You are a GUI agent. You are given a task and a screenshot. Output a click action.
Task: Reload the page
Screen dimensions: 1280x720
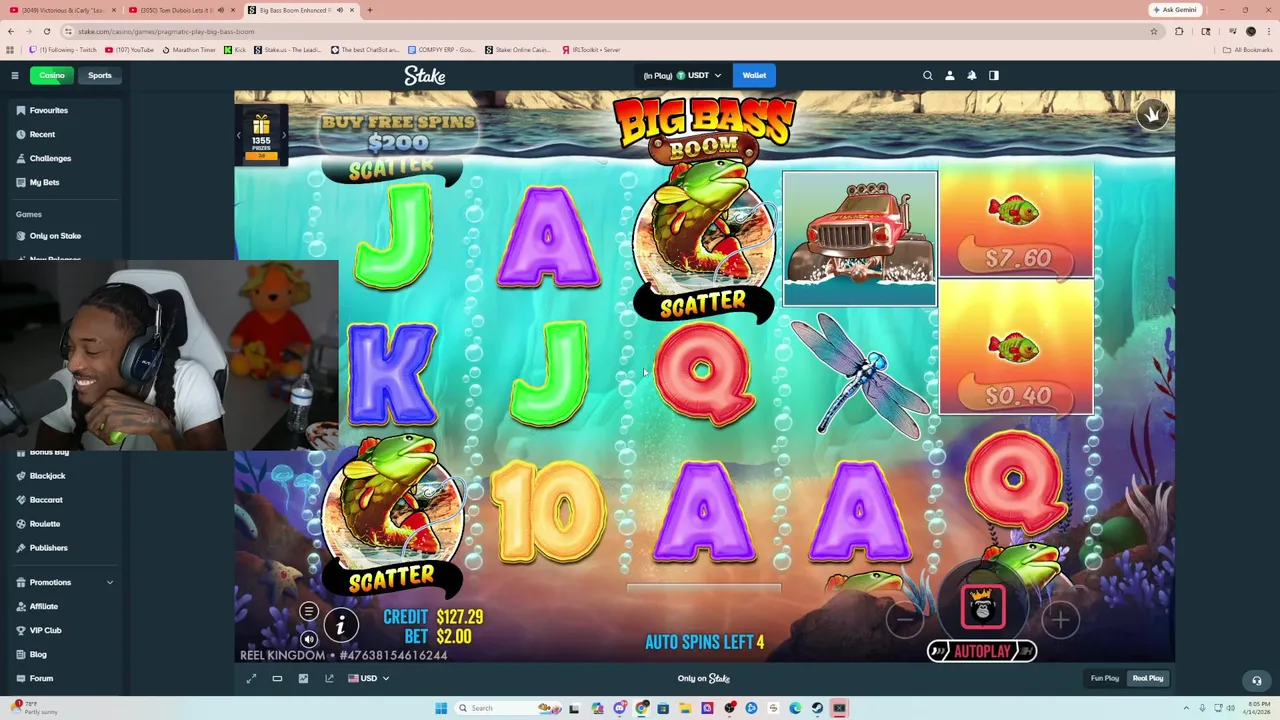tap(46, 31)
